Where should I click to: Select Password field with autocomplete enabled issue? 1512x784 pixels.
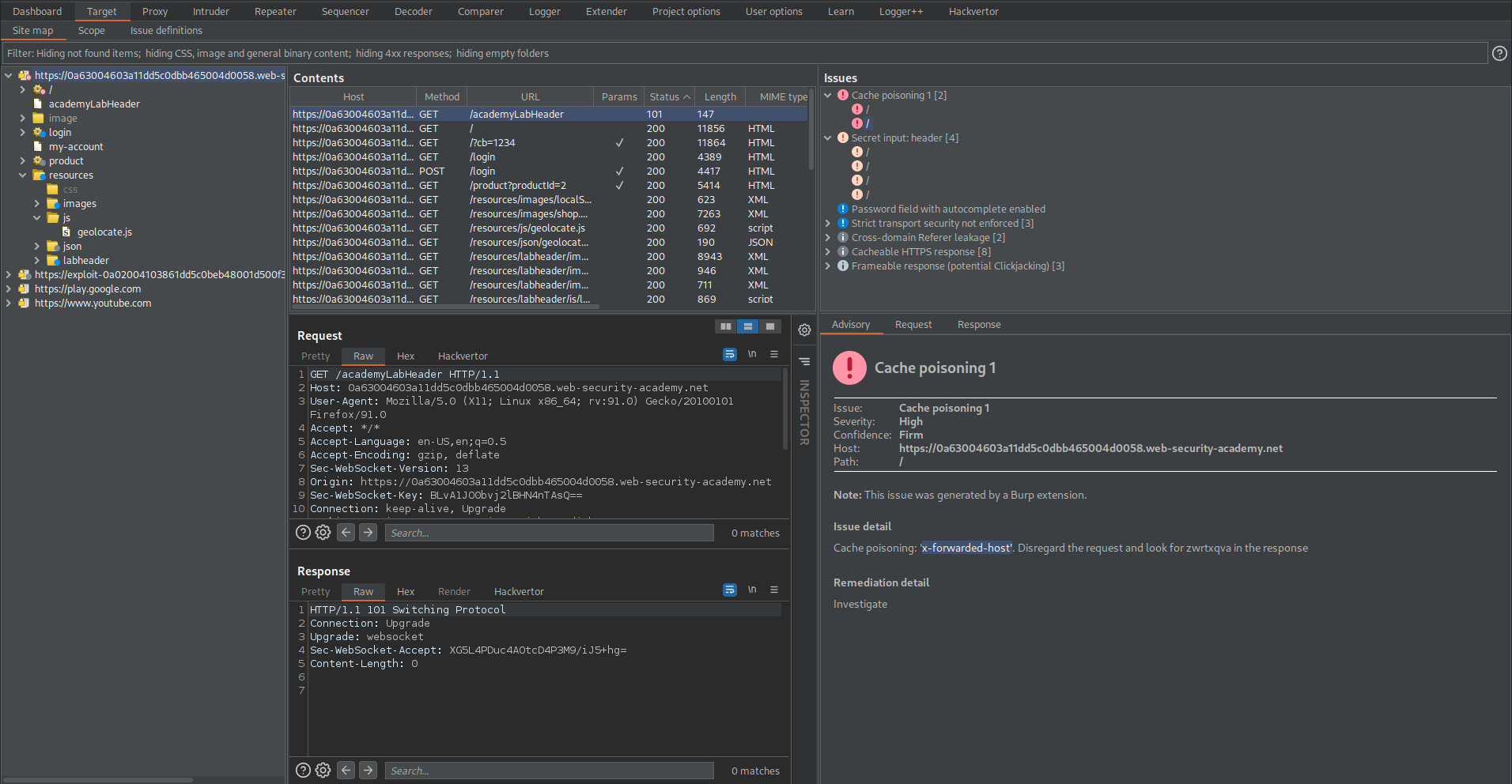click(x=948, y=209)
